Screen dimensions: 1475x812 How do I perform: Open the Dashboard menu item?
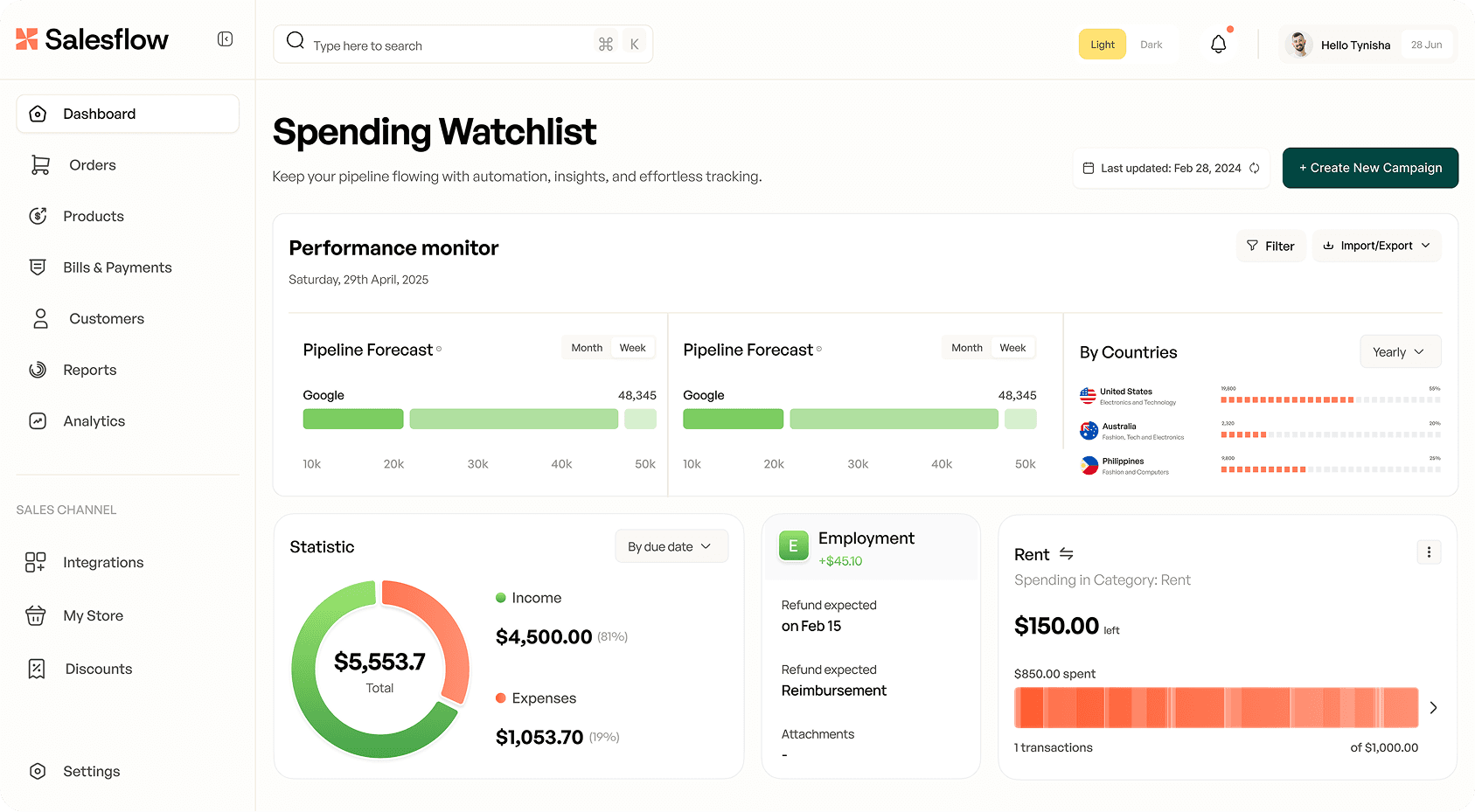[128, 114]
